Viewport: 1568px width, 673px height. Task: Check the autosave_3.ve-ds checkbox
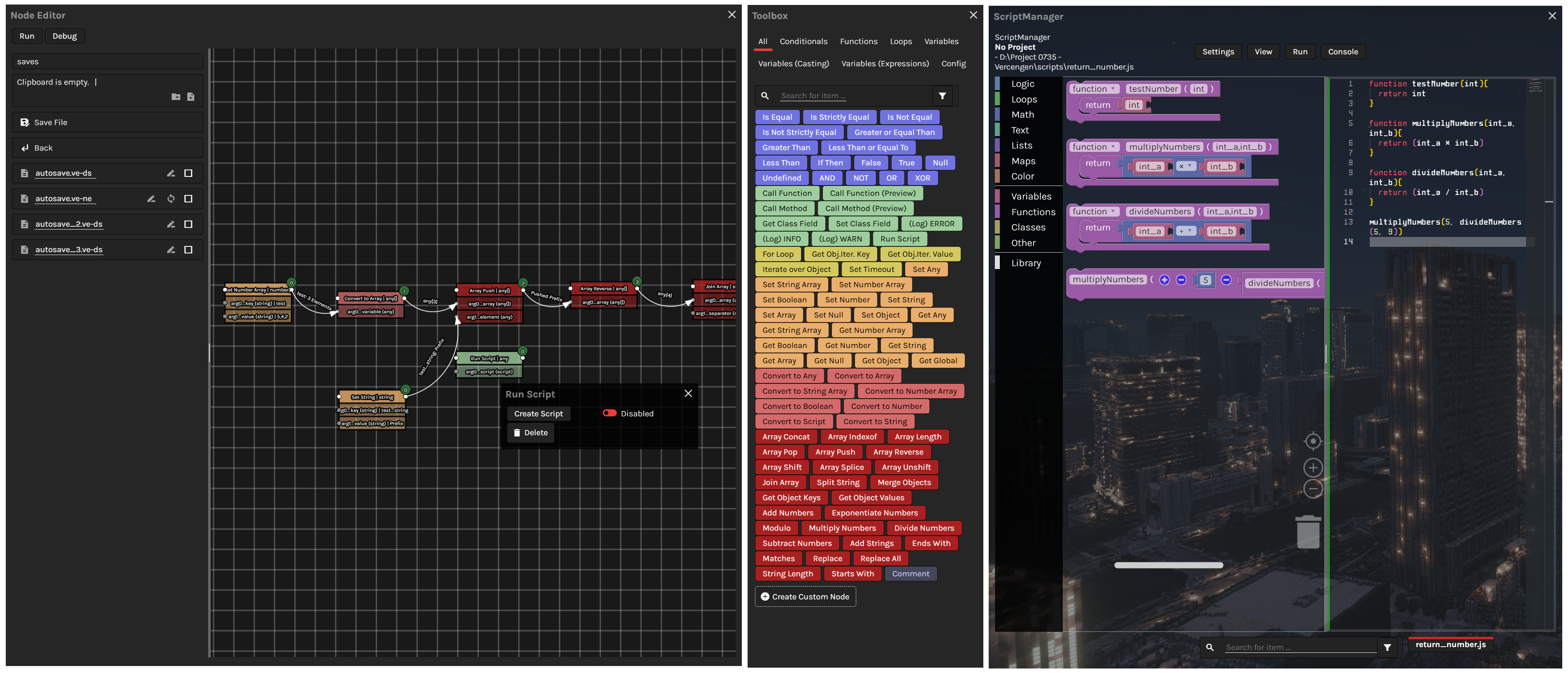pyautogui.click(x=188, y=250)
